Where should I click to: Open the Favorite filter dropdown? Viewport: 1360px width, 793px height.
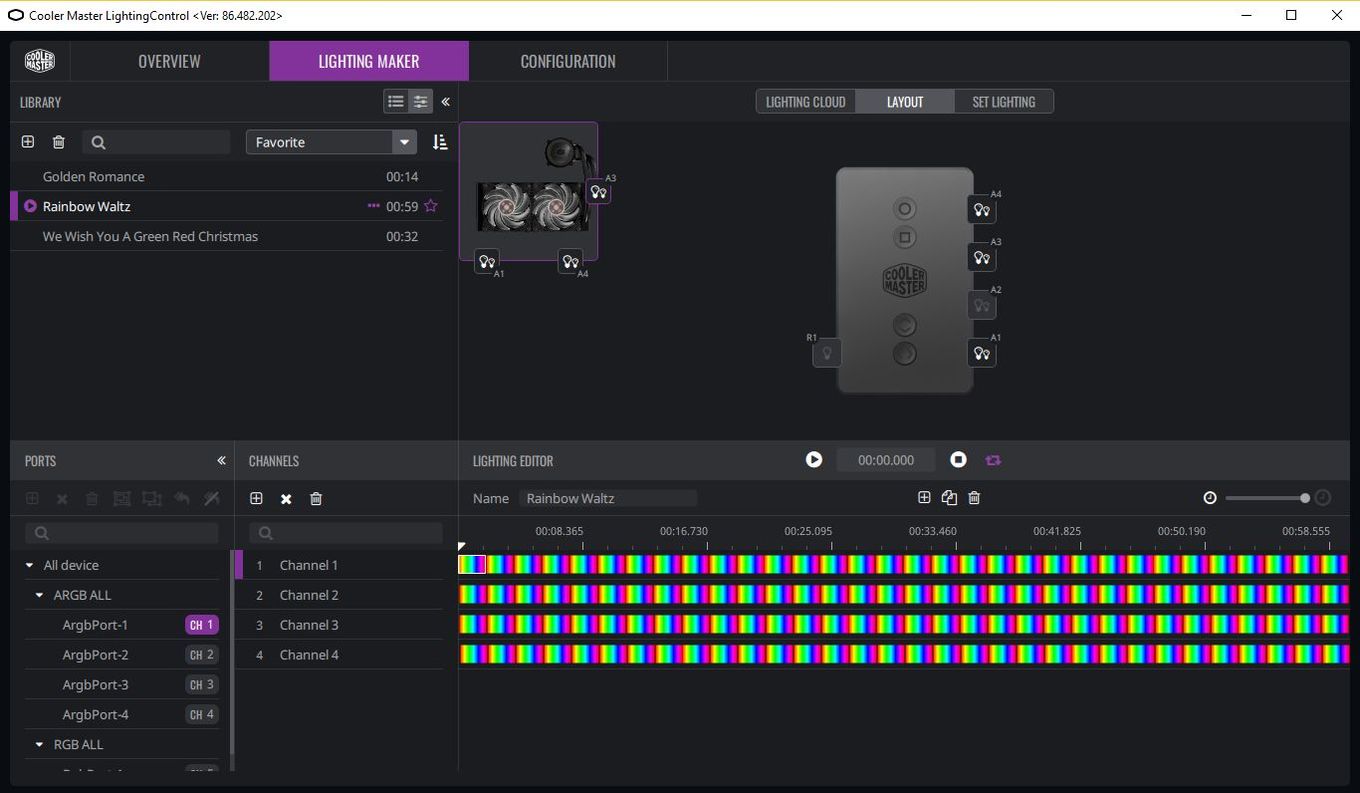click(331, 142)
